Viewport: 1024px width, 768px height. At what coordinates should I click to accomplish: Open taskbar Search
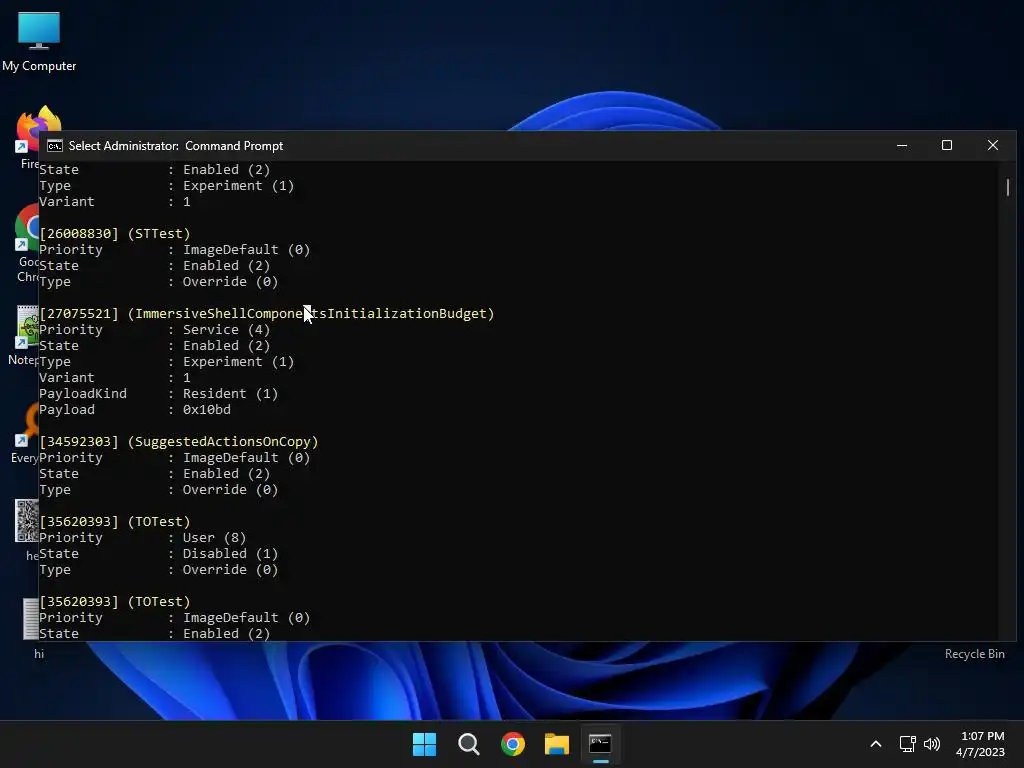click(468, 744)
